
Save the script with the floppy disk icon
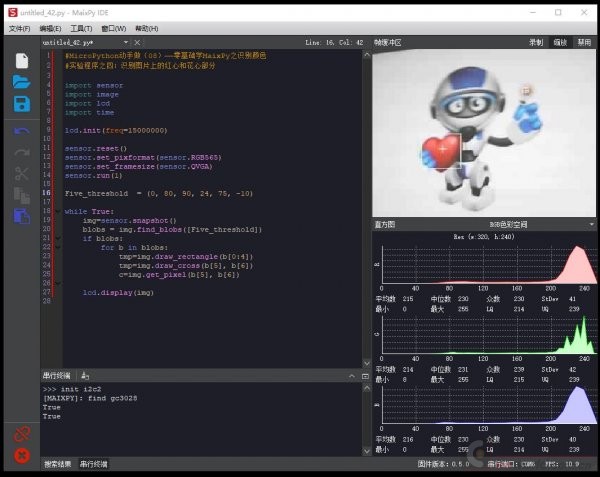22,104
